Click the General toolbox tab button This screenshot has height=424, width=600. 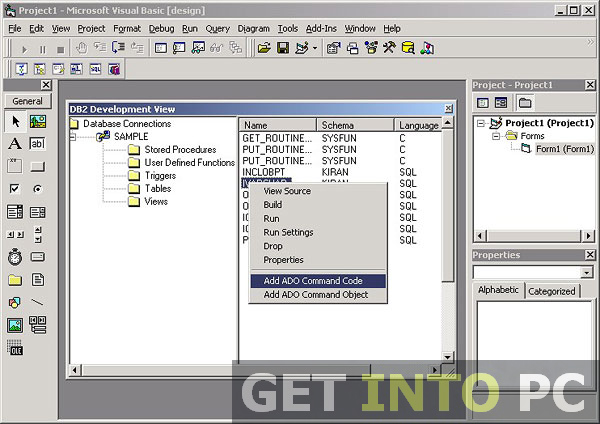(x=28, y=101)
